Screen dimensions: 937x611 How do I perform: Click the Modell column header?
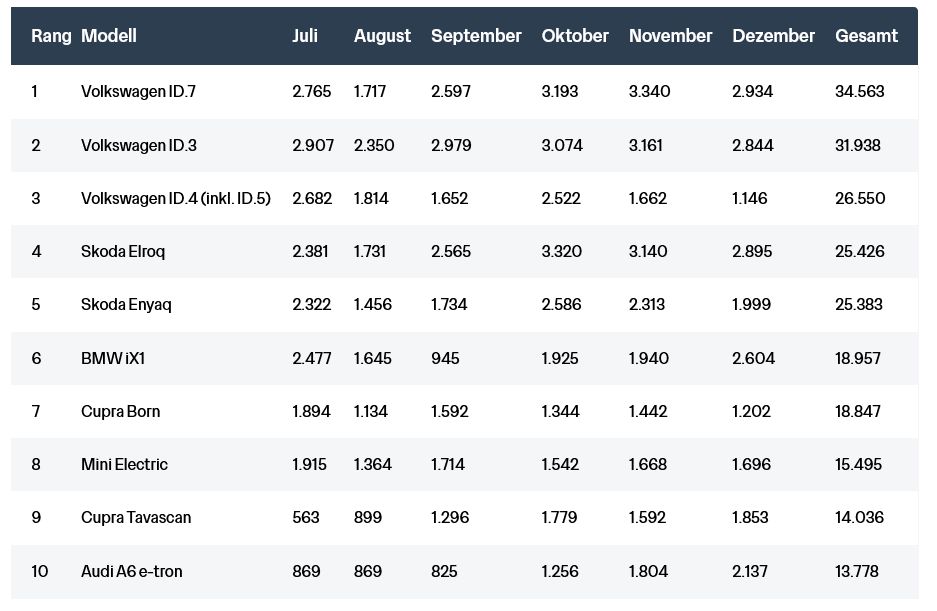(x=109, y=36)
